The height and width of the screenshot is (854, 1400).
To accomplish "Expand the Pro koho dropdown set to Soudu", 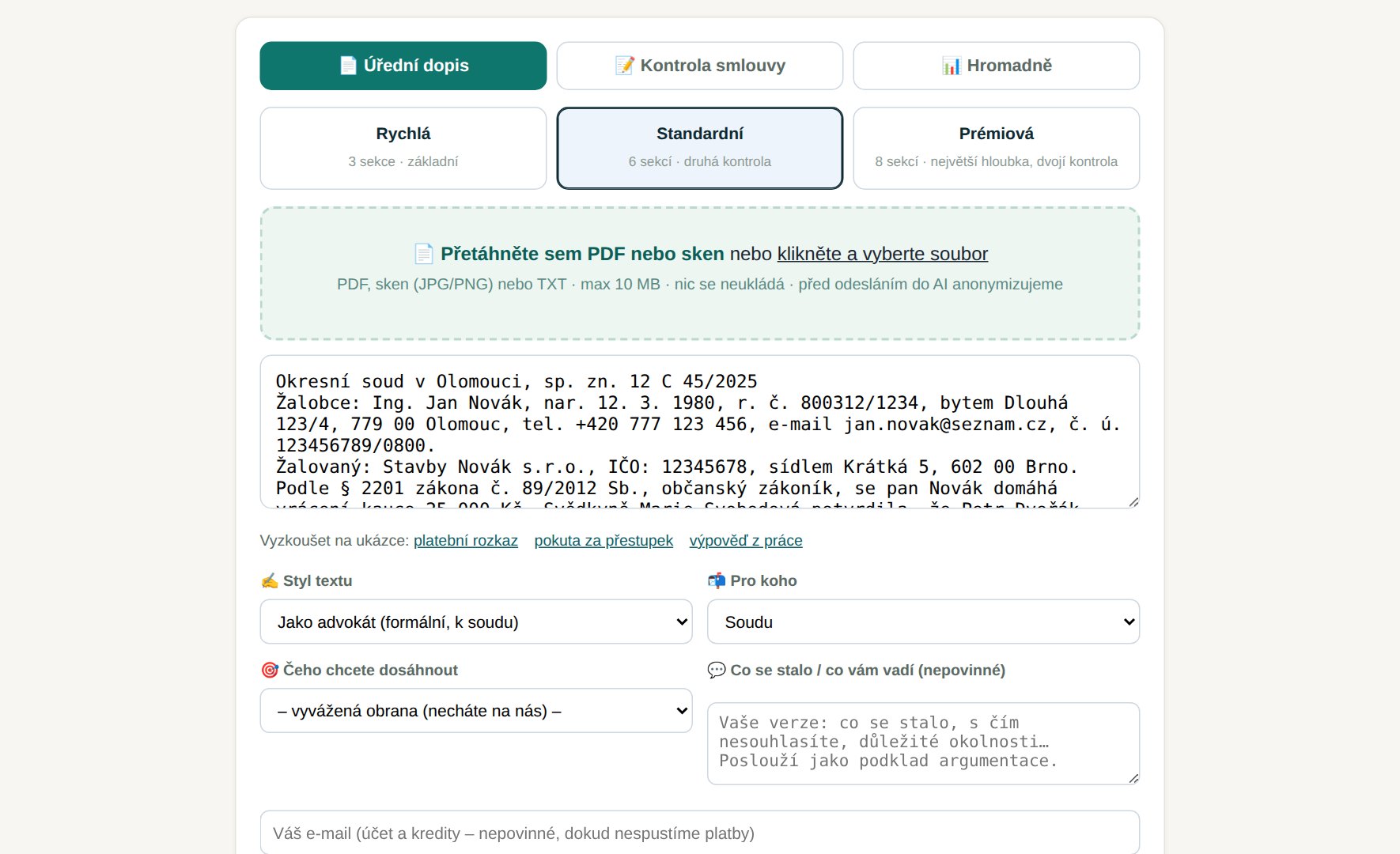I will [x=924, y=622].
